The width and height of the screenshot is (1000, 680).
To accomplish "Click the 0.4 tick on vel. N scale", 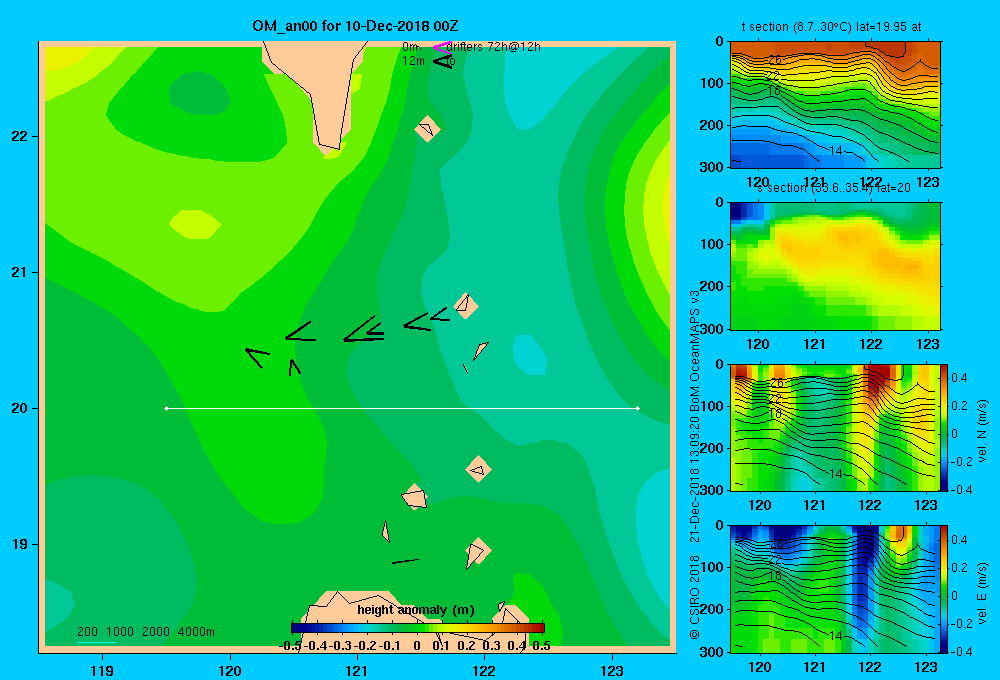I will click(x=959, y=378).
